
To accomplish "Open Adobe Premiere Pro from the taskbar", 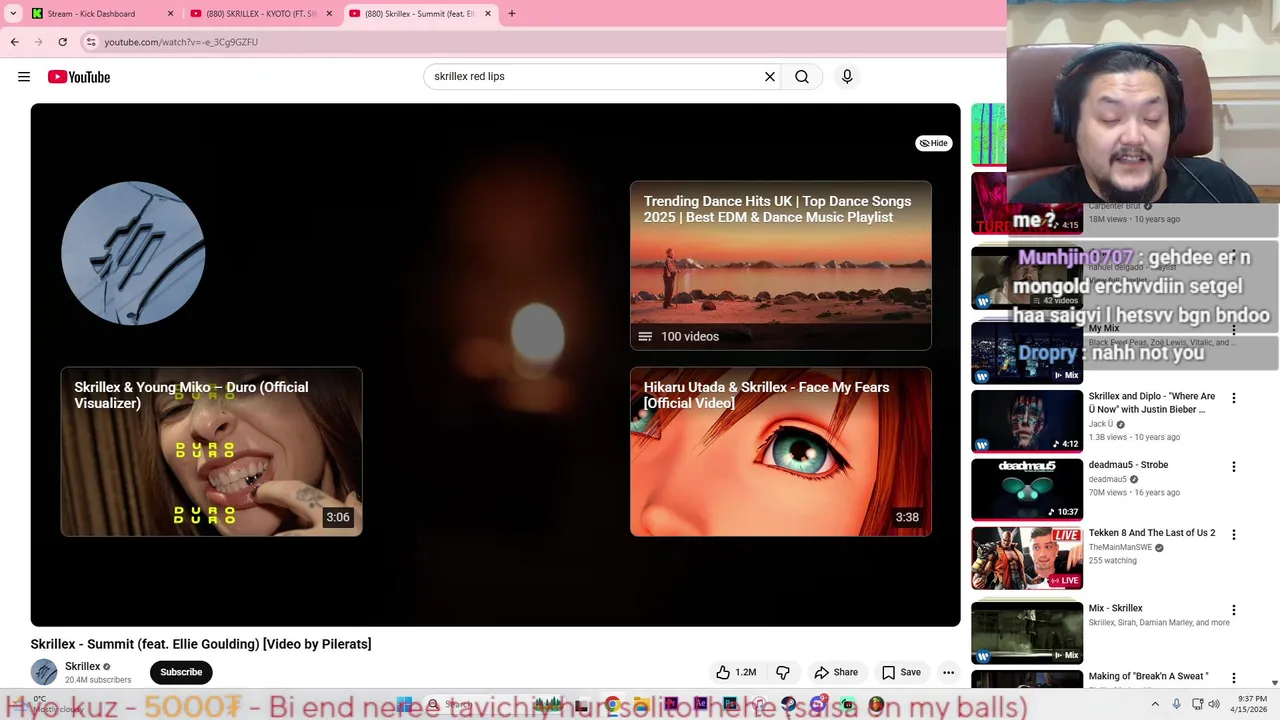I will point(671,705).
